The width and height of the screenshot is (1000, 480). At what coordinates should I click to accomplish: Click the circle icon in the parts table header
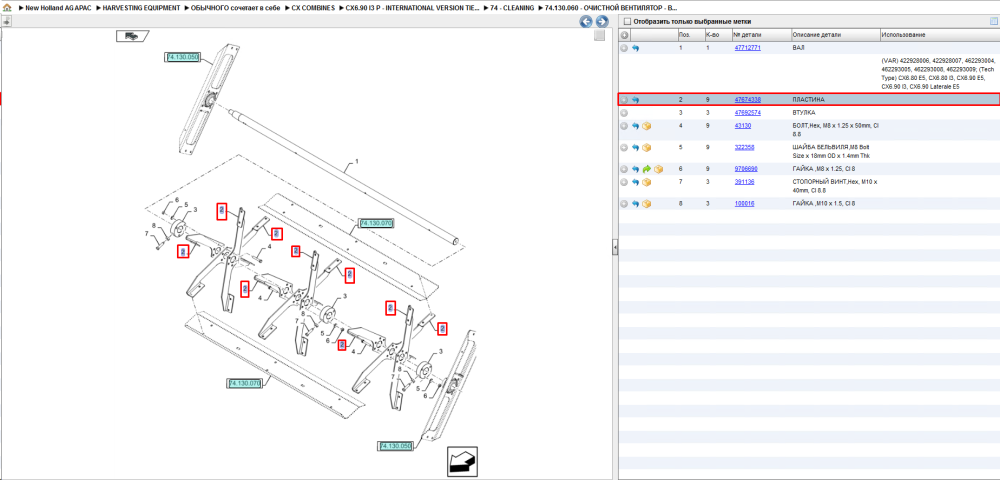pyautogui.click(x=624, y=35)
